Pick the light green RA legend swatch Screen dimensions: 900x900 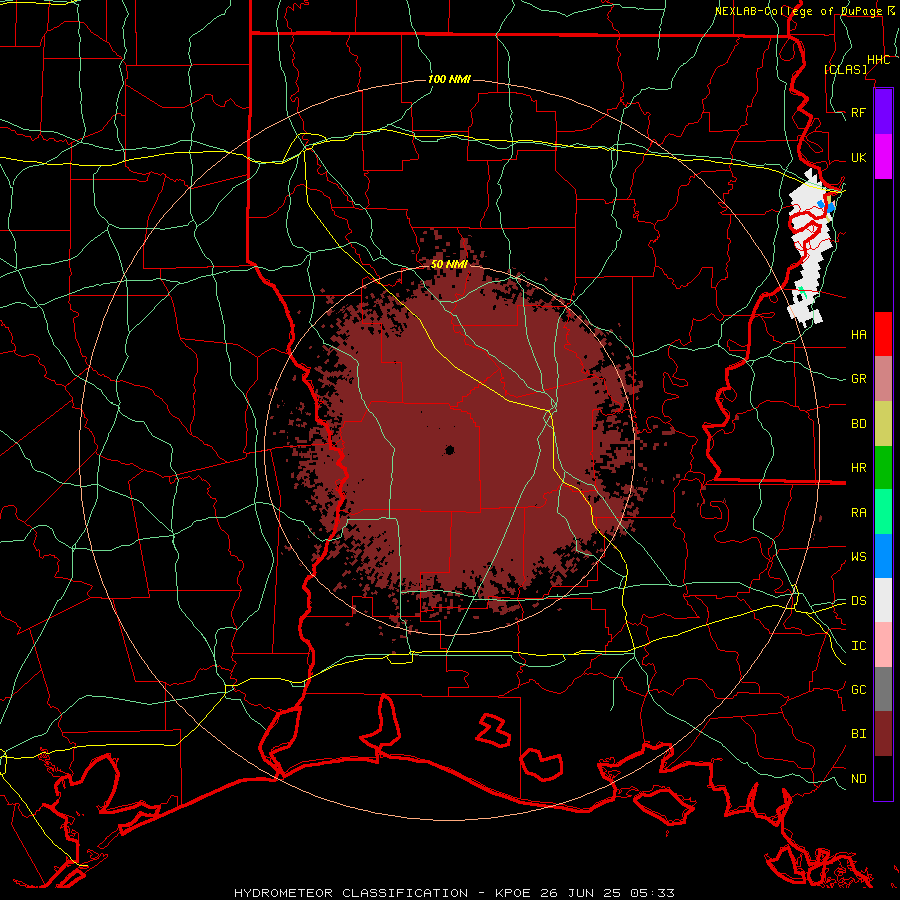pyautogui.click(x=883, y=512)
